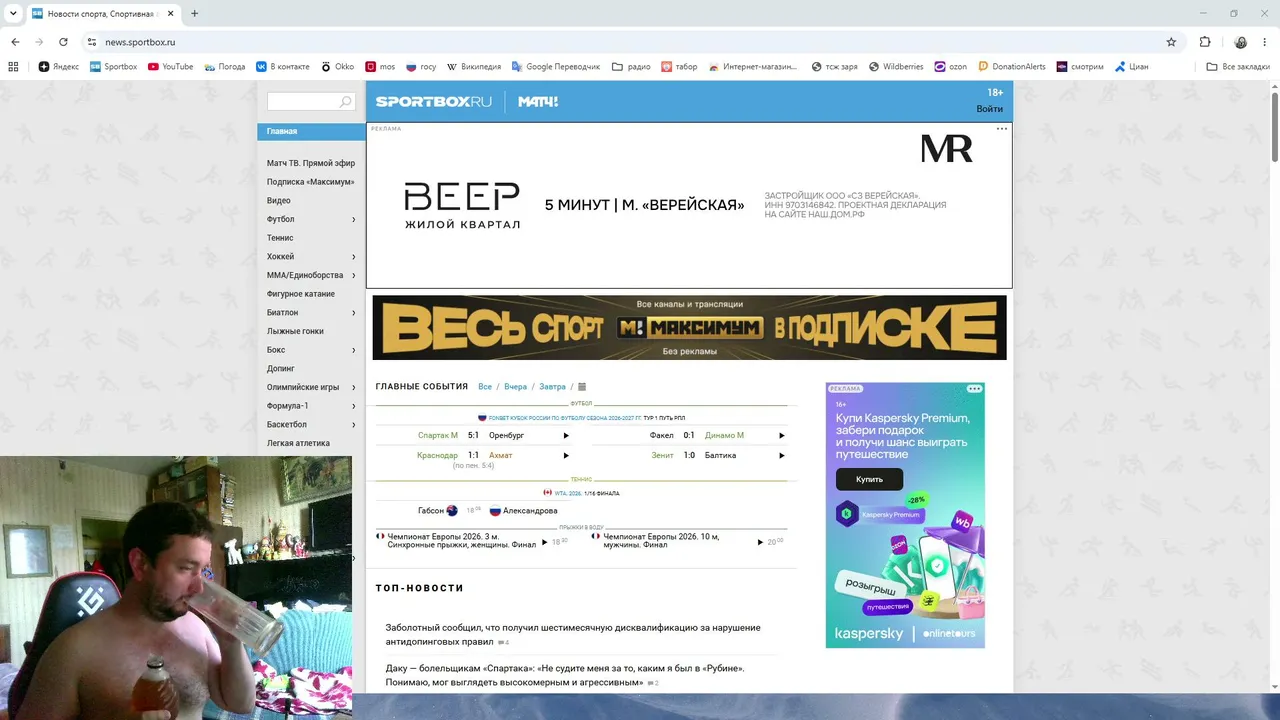Expand the Биатлон submenu arrow
The image size is (1280, 720).
tap(354, 313)
